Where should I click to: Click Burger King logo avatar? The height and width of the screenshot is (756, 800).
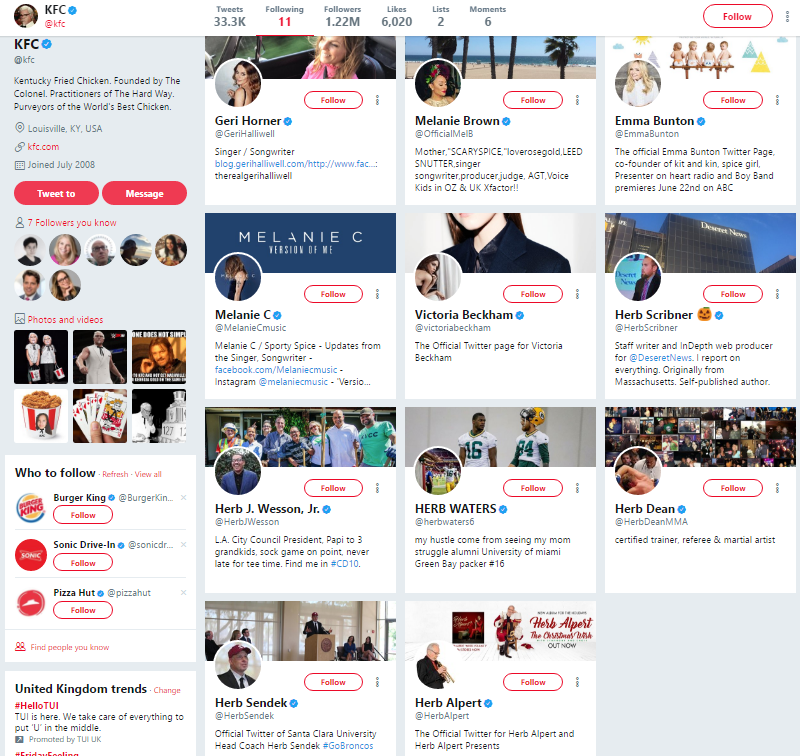(31, 508)
